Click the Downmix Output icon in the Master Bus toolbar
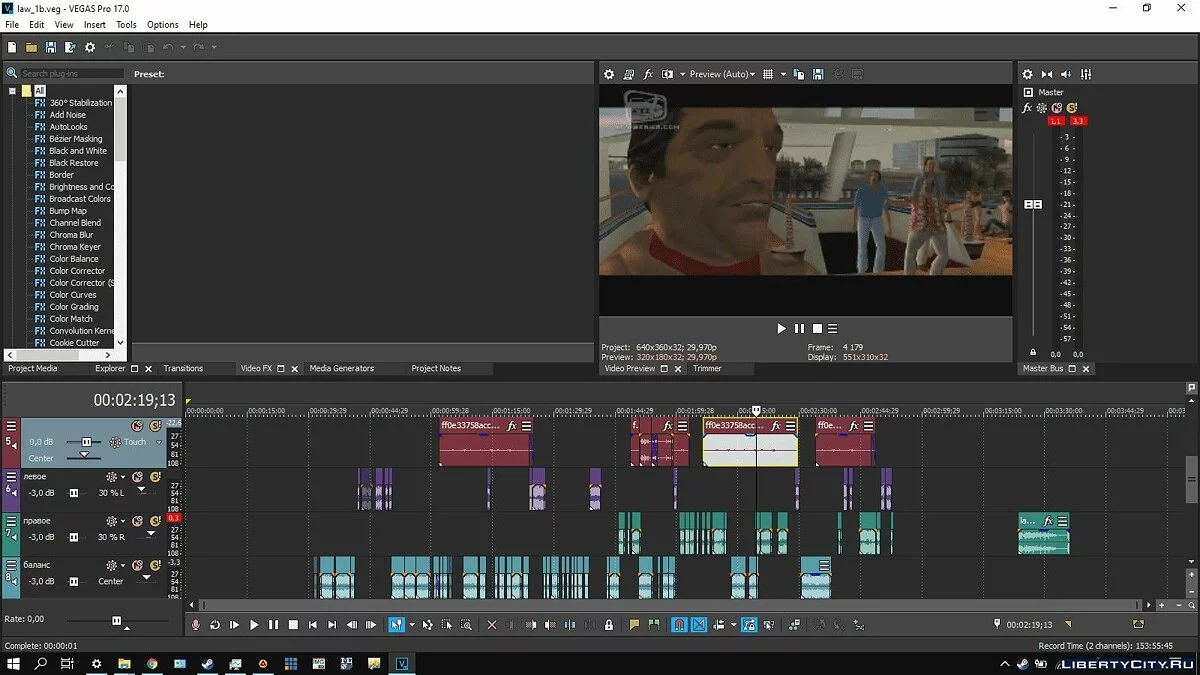 [x=1047, y=74]
